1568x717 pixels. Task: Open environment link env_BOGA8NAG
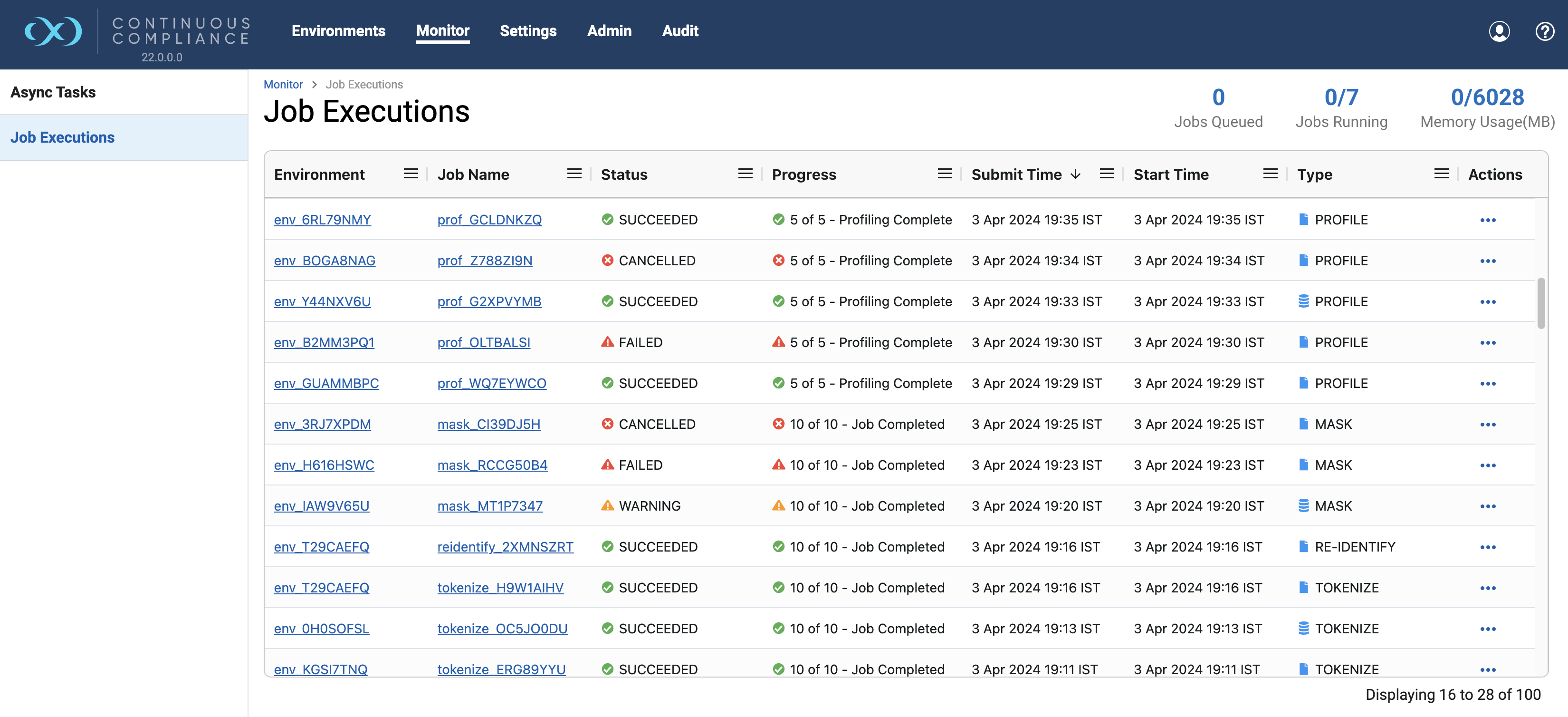tap(325, 261)
